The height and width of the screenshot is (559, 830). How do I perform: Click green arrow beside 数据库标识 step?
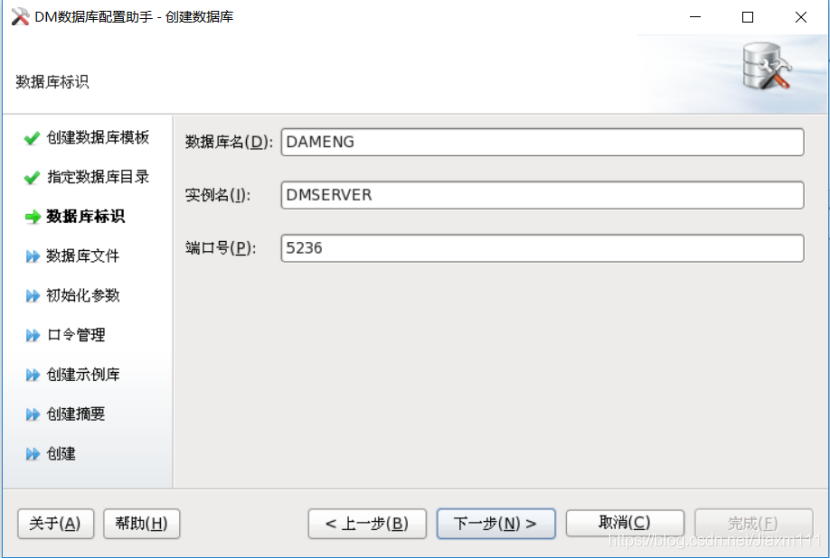[x=32, y=217]
